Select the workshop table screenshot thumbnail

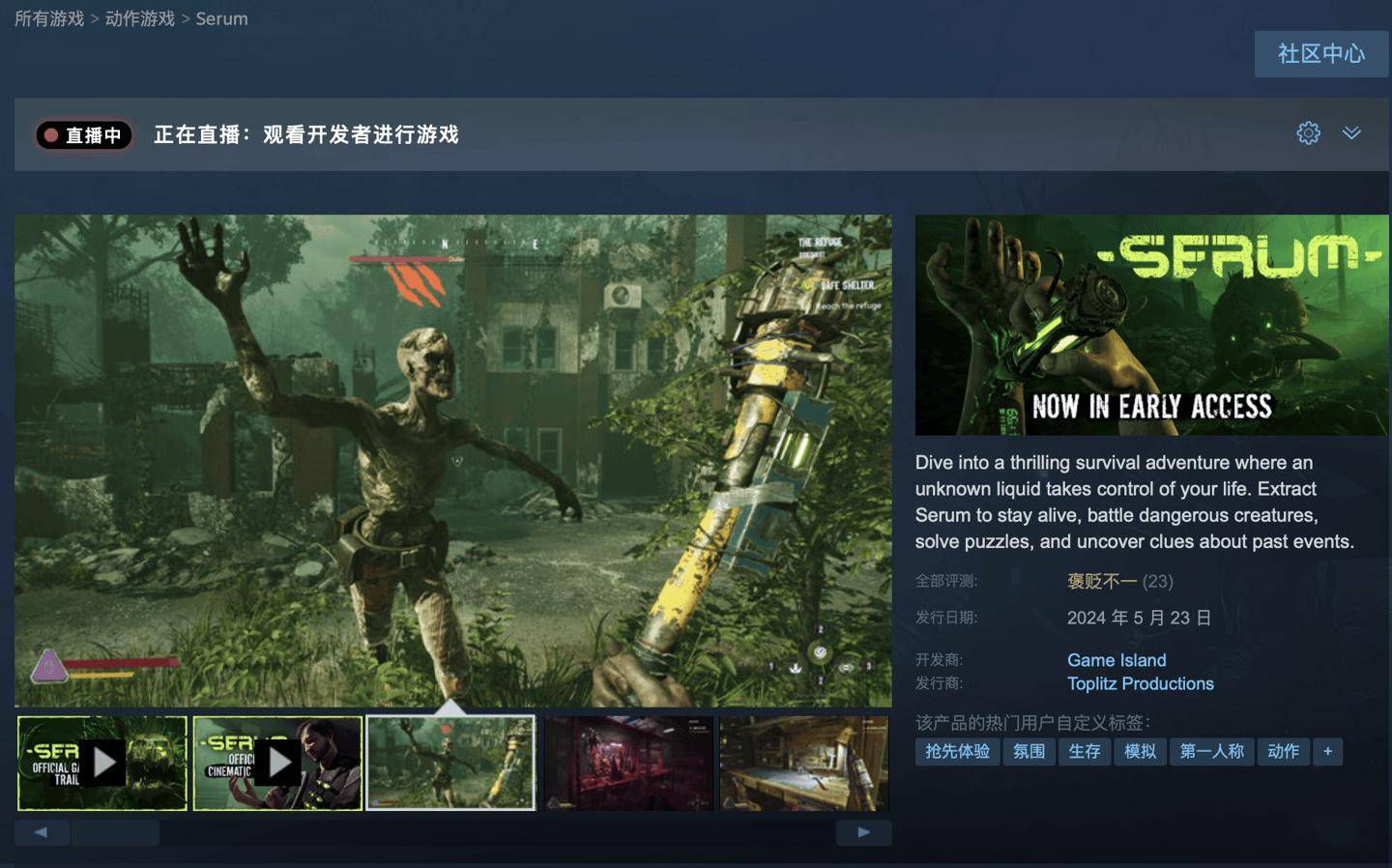[803, 764]
